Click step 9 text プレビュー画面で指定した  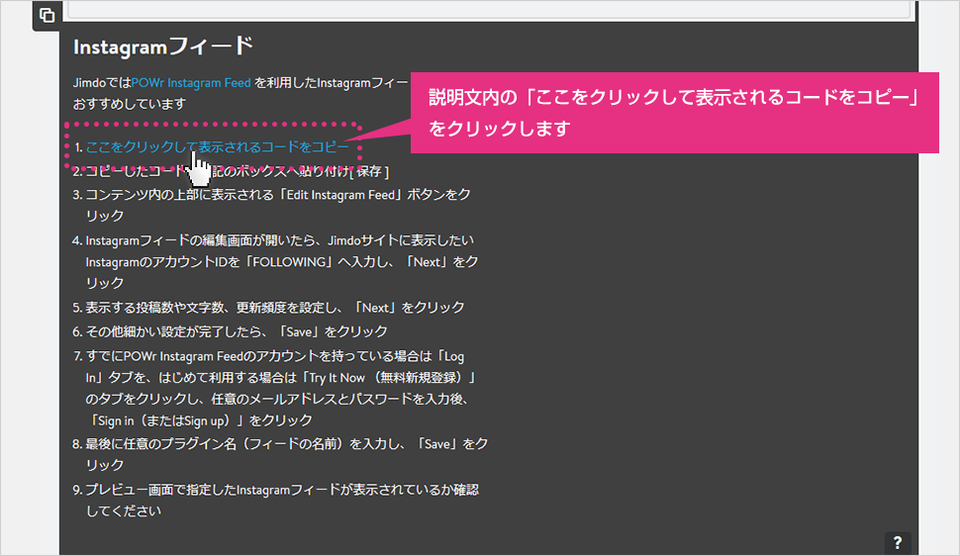(282, 500)
